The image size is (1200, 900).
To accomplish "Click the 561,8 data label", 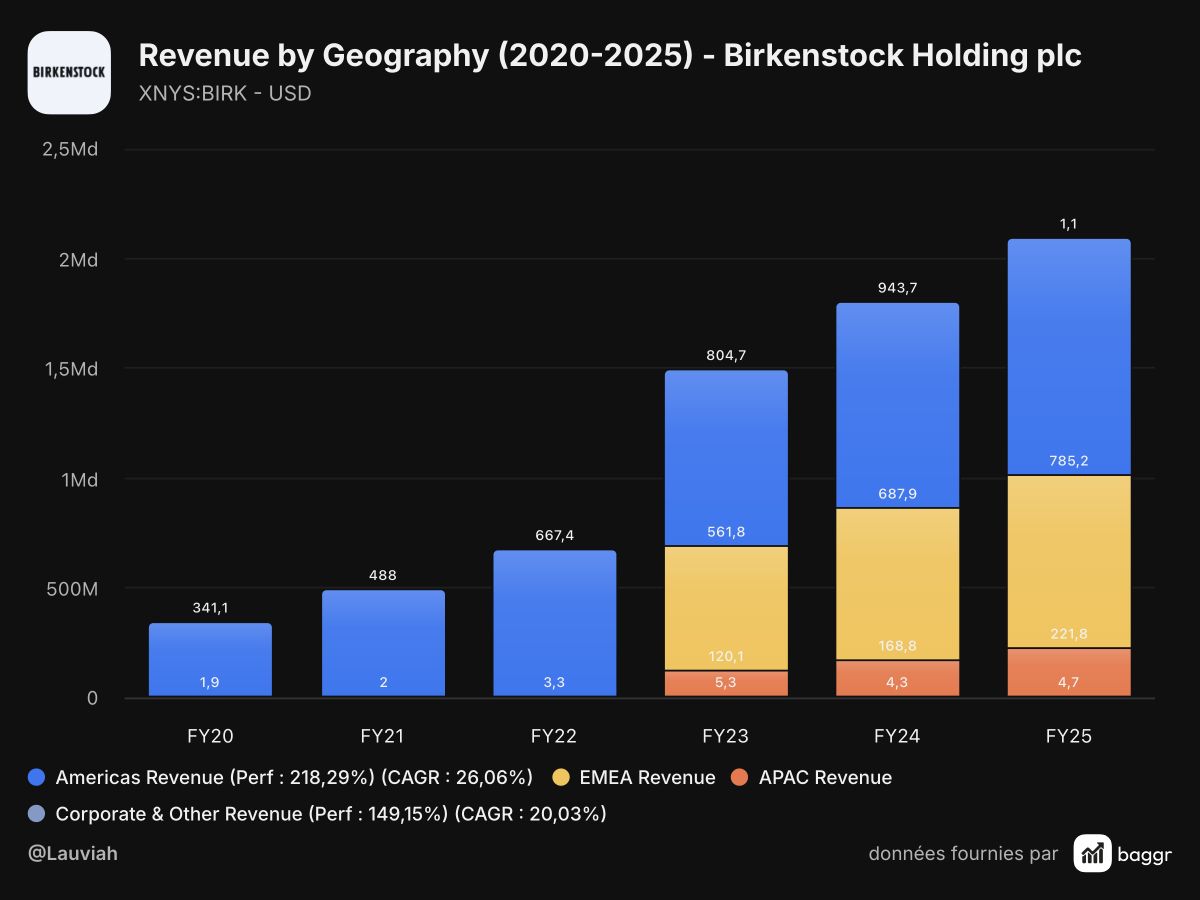I will coord(727,532).
